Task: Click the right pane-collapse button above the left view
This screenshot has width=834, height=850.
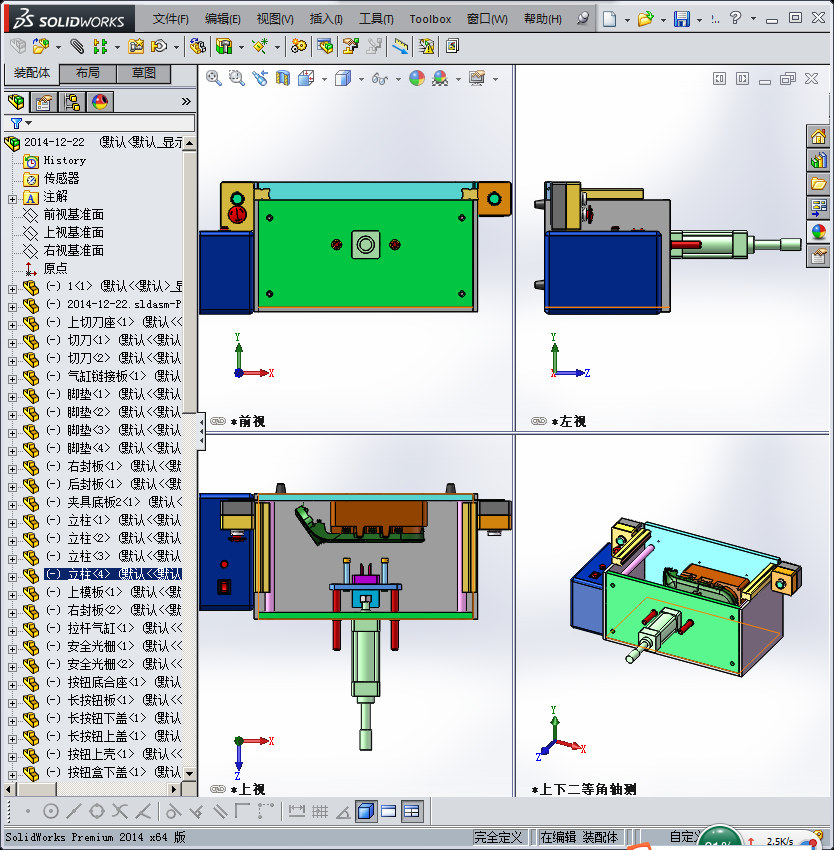Action: (742, 79)
